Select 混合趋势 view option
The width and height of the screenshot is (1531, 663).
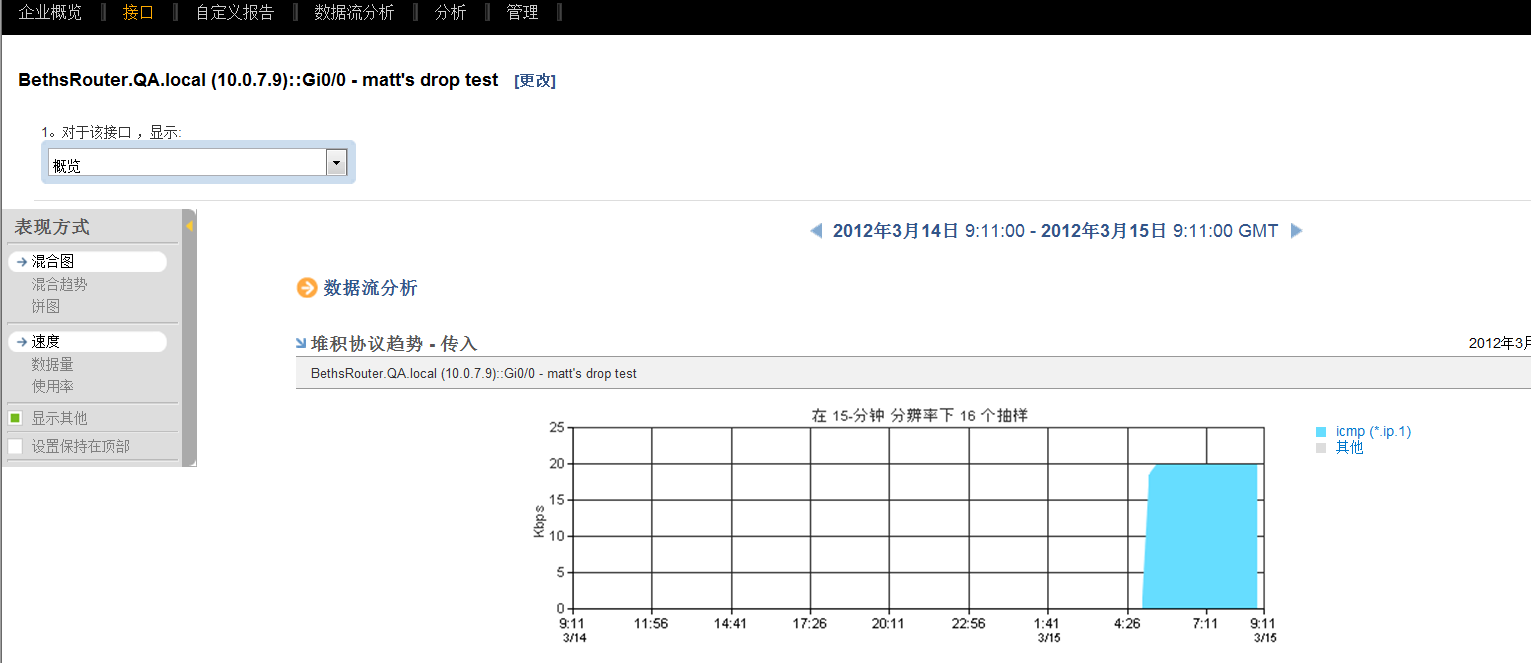click(x=59, y=284)
